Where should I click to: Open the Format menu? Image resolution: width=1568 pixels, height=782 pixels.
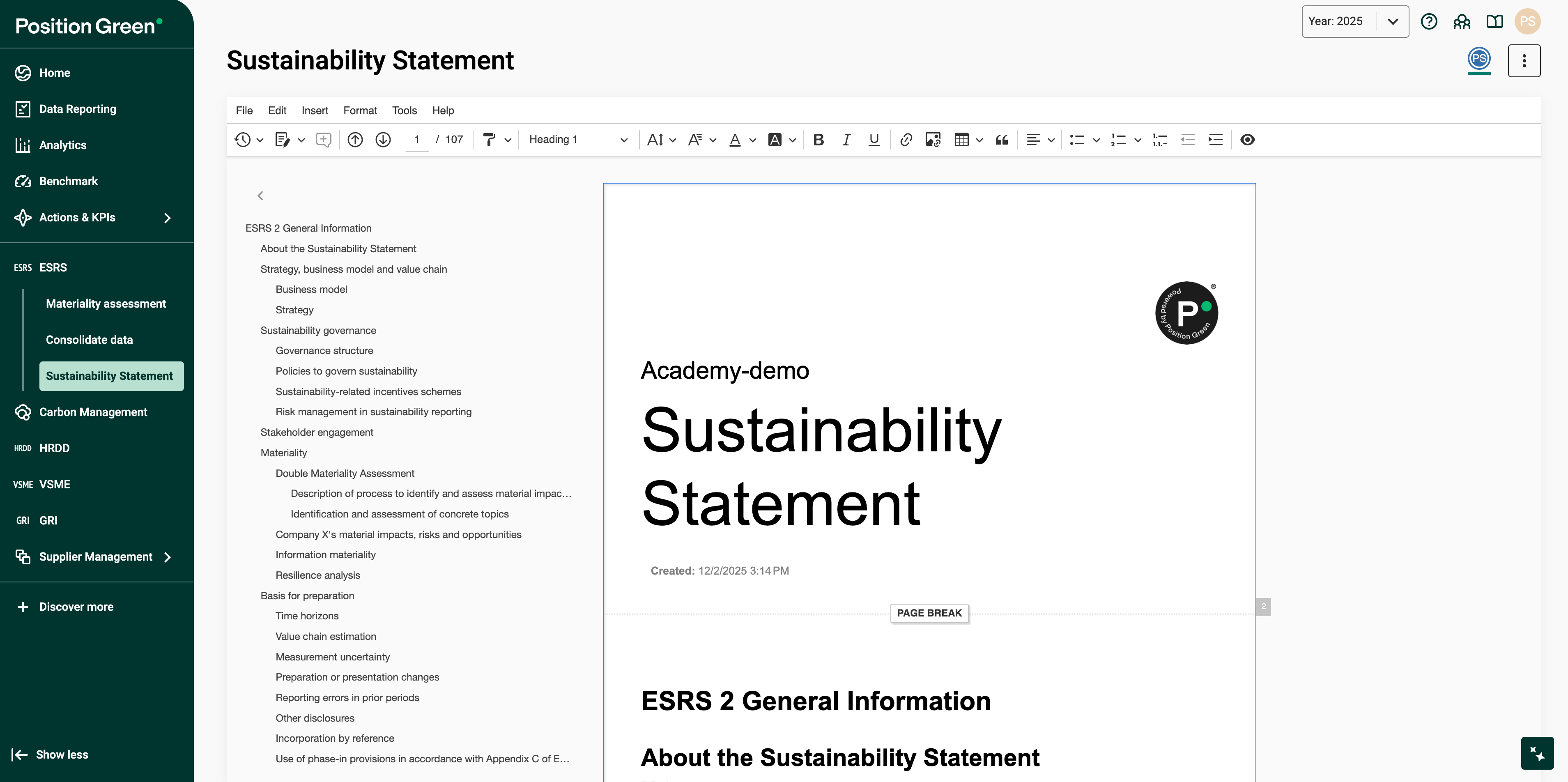(360, 110)
